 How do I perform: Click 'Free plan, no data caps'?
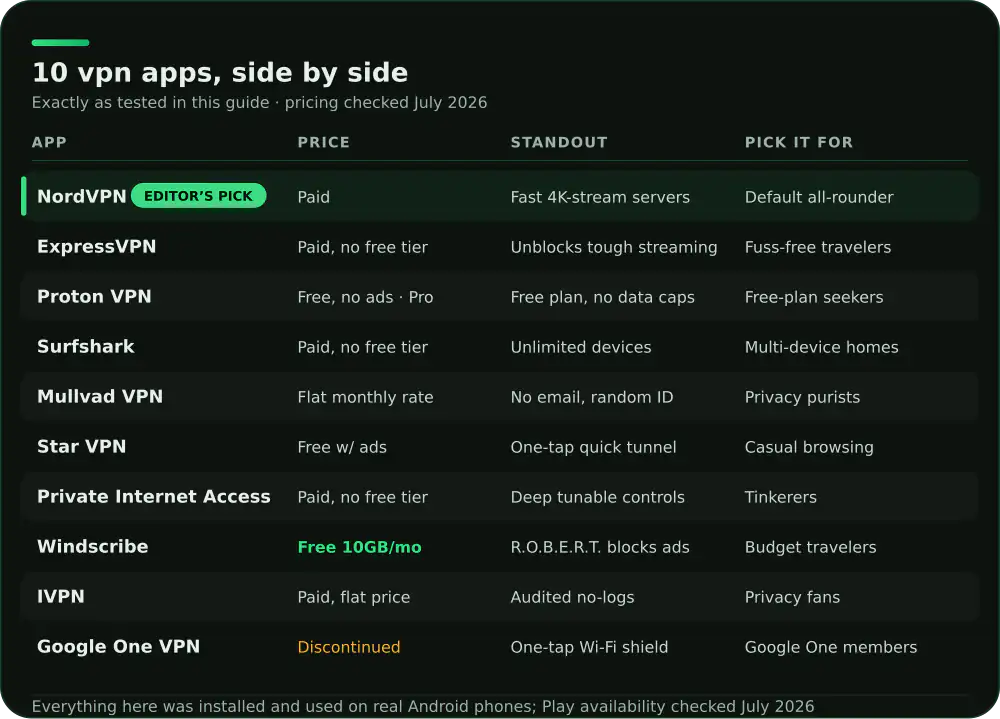click(x=603, y=297)
